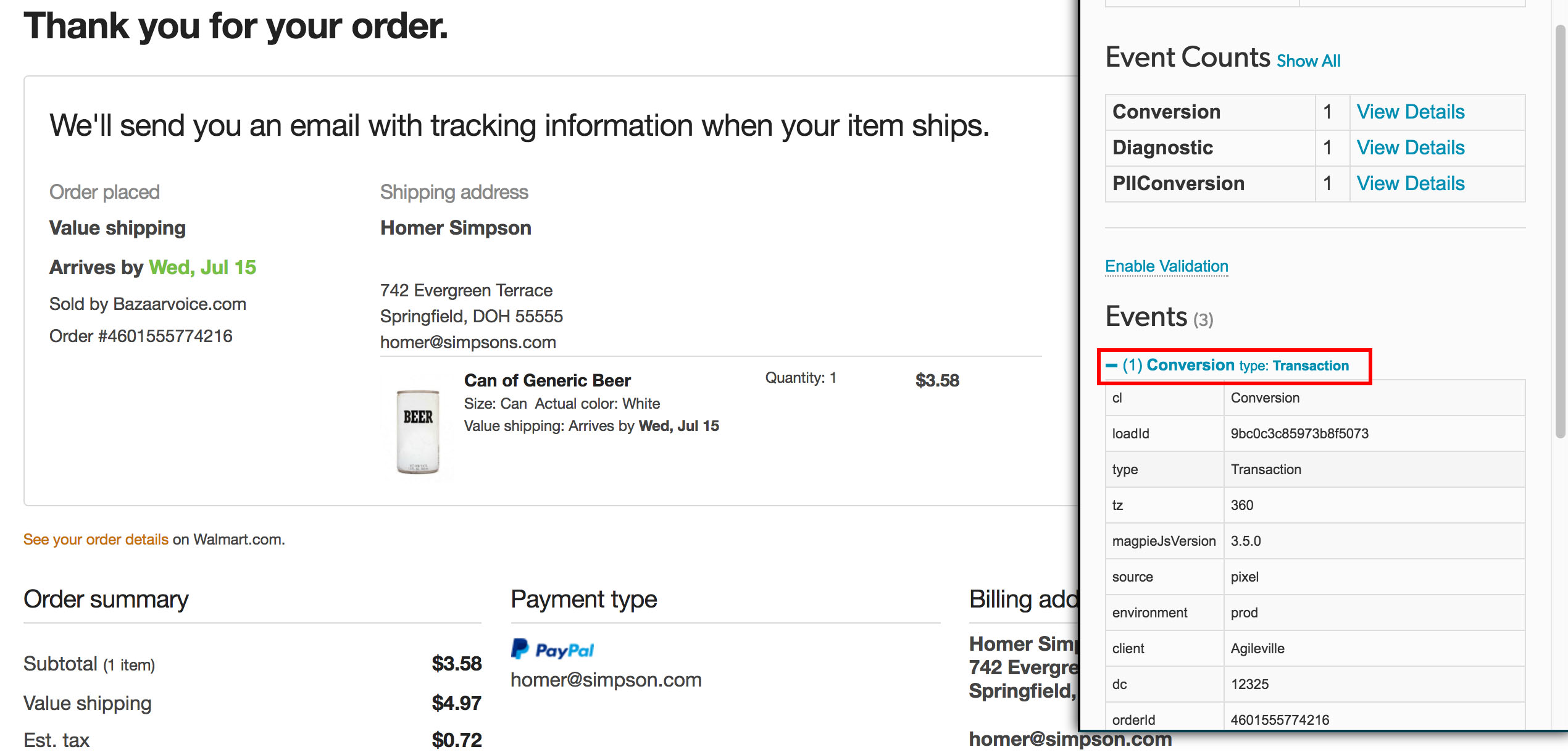Screen dimensions: 1568x752
Task: Click the side panel vertical scrollbar
Action: 1560,232
